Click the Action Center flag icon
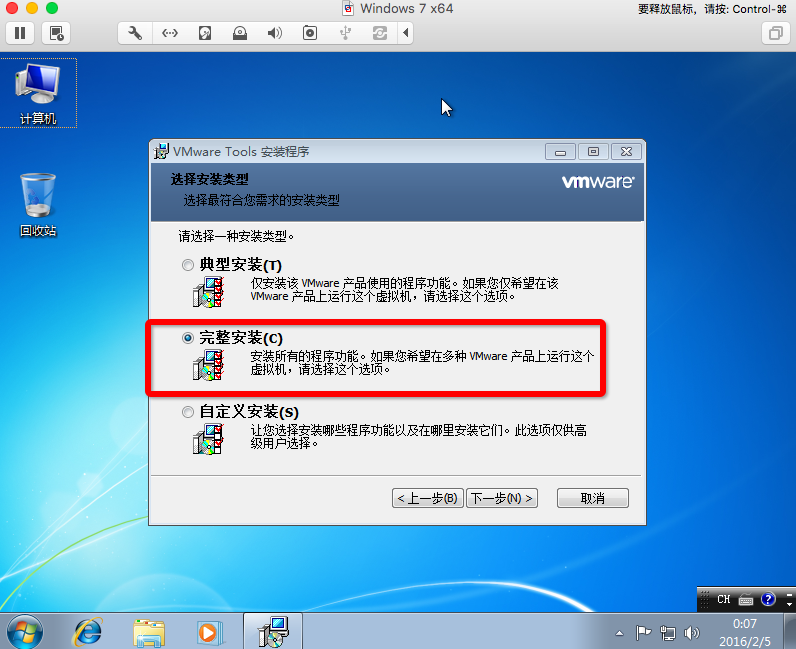The width and height of the screenshot is (796, 649). pyautogui.click(x=644, y=633)
